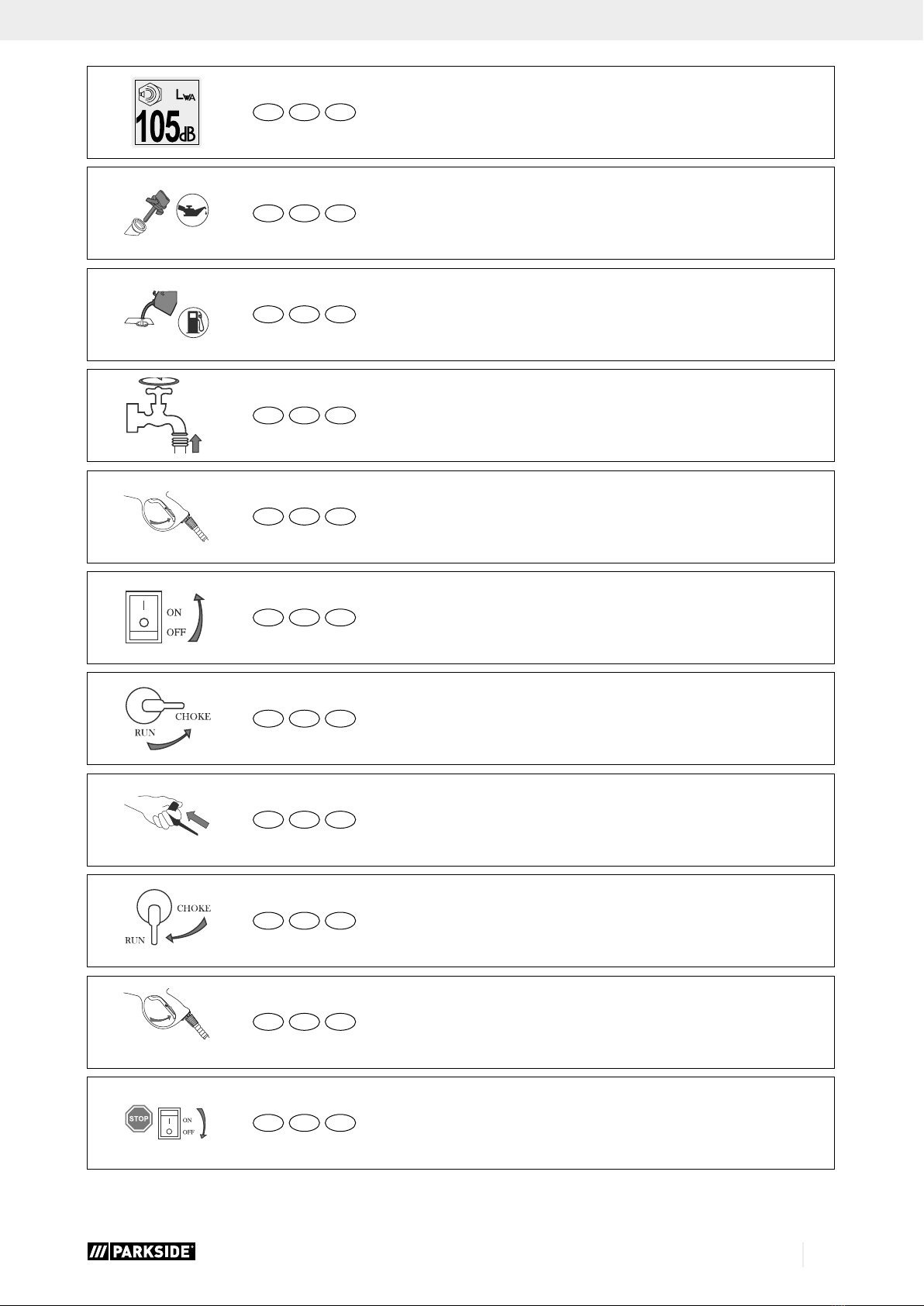924x1306 pixels.
Task: Select the lever moving from RUN to CHOKE
Action: (x=167, y=718)
